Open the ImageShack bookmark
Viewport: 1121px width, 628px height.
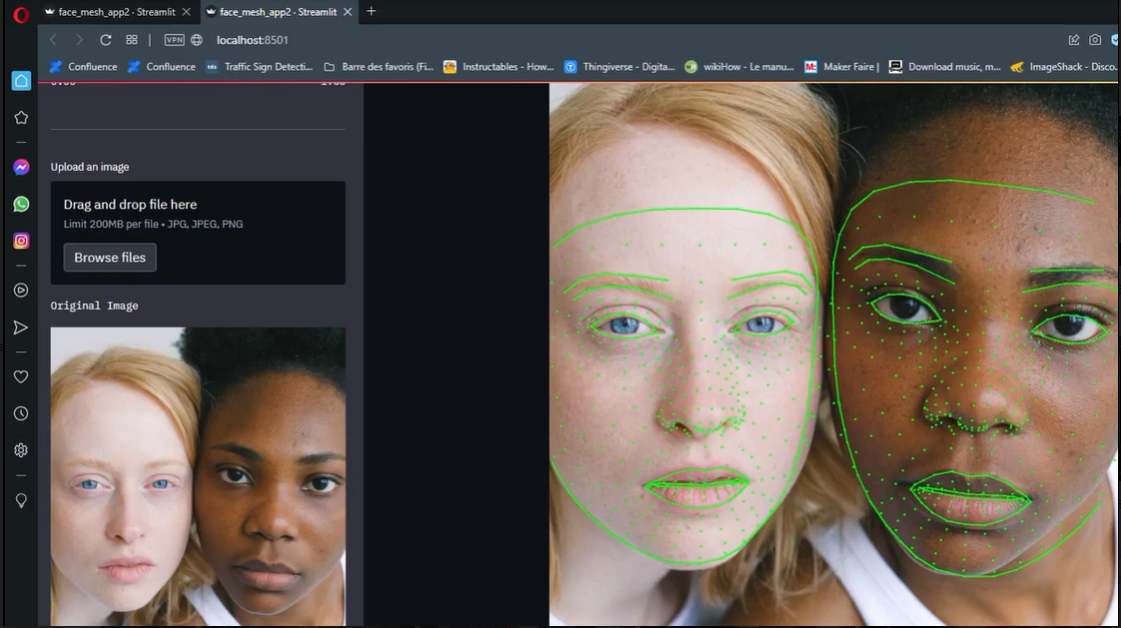click(x=1064, y=67)
